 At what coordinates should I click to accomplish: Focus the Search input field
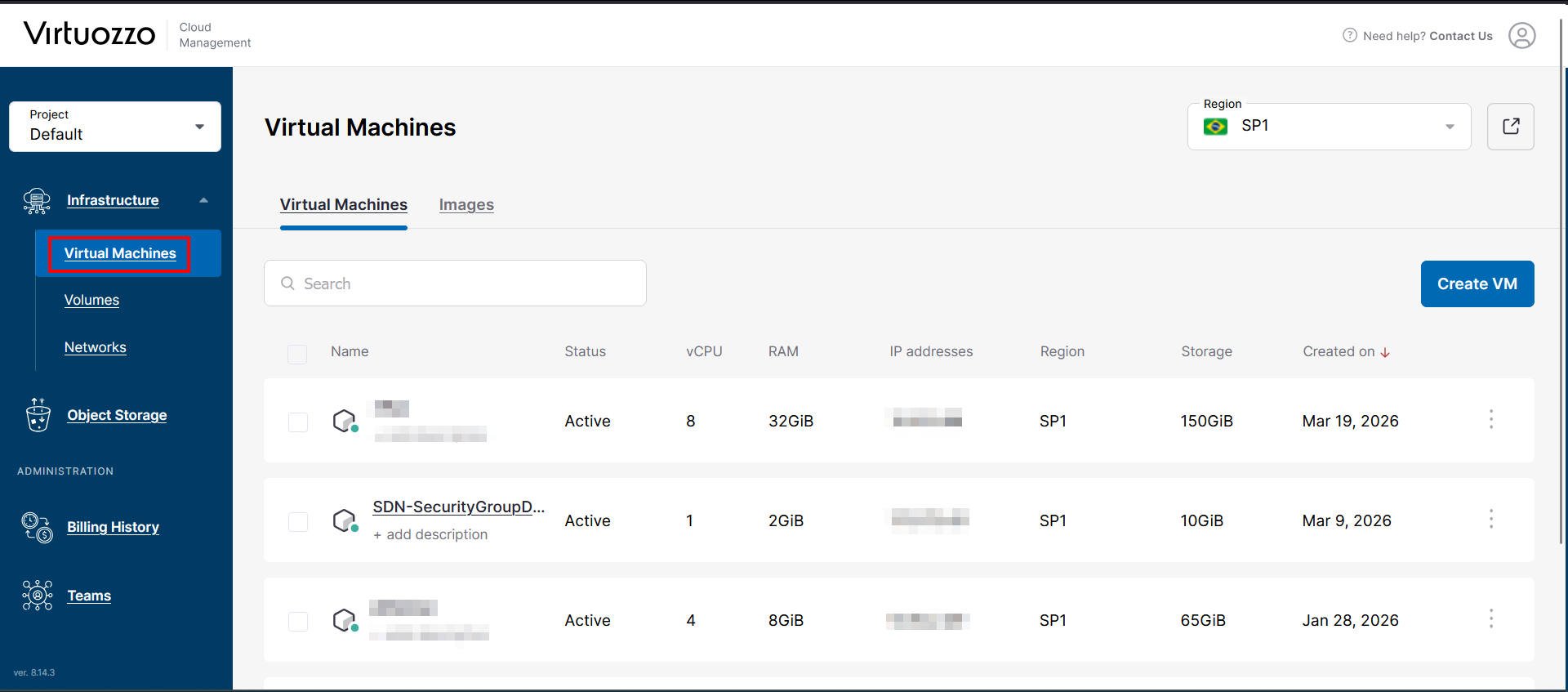(x=455, y=283)
